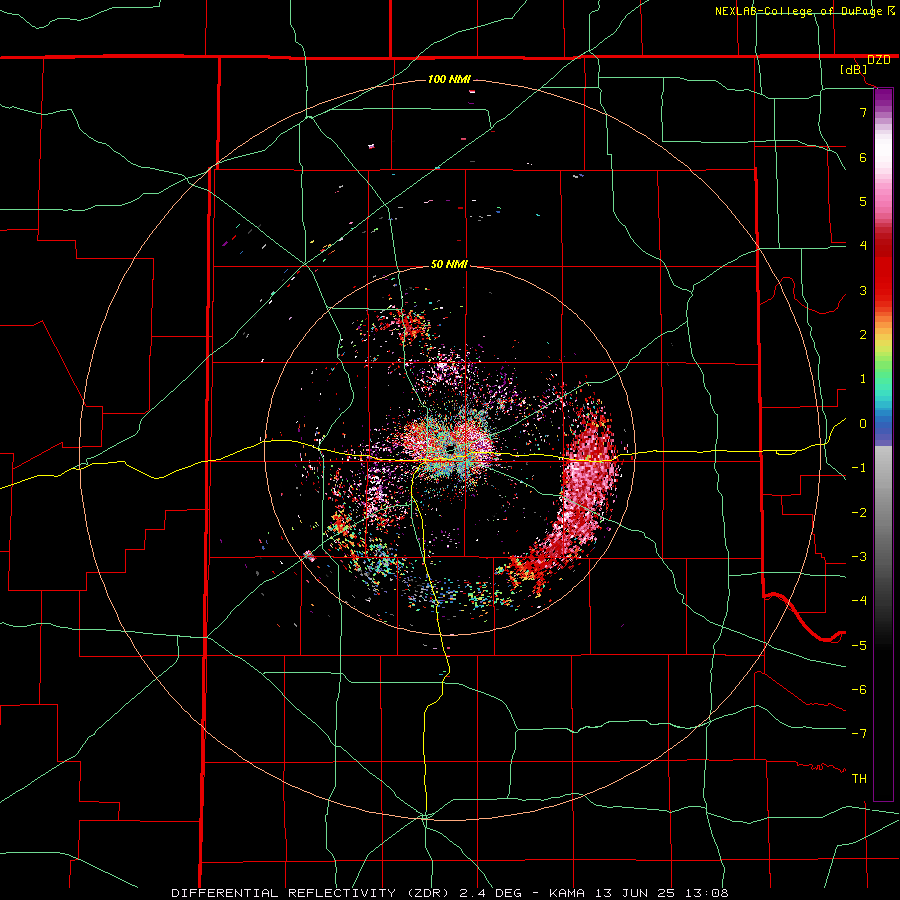900x900 pixels.
Task: Click the 0 value on the legend
Action: [x=863, y=424]
